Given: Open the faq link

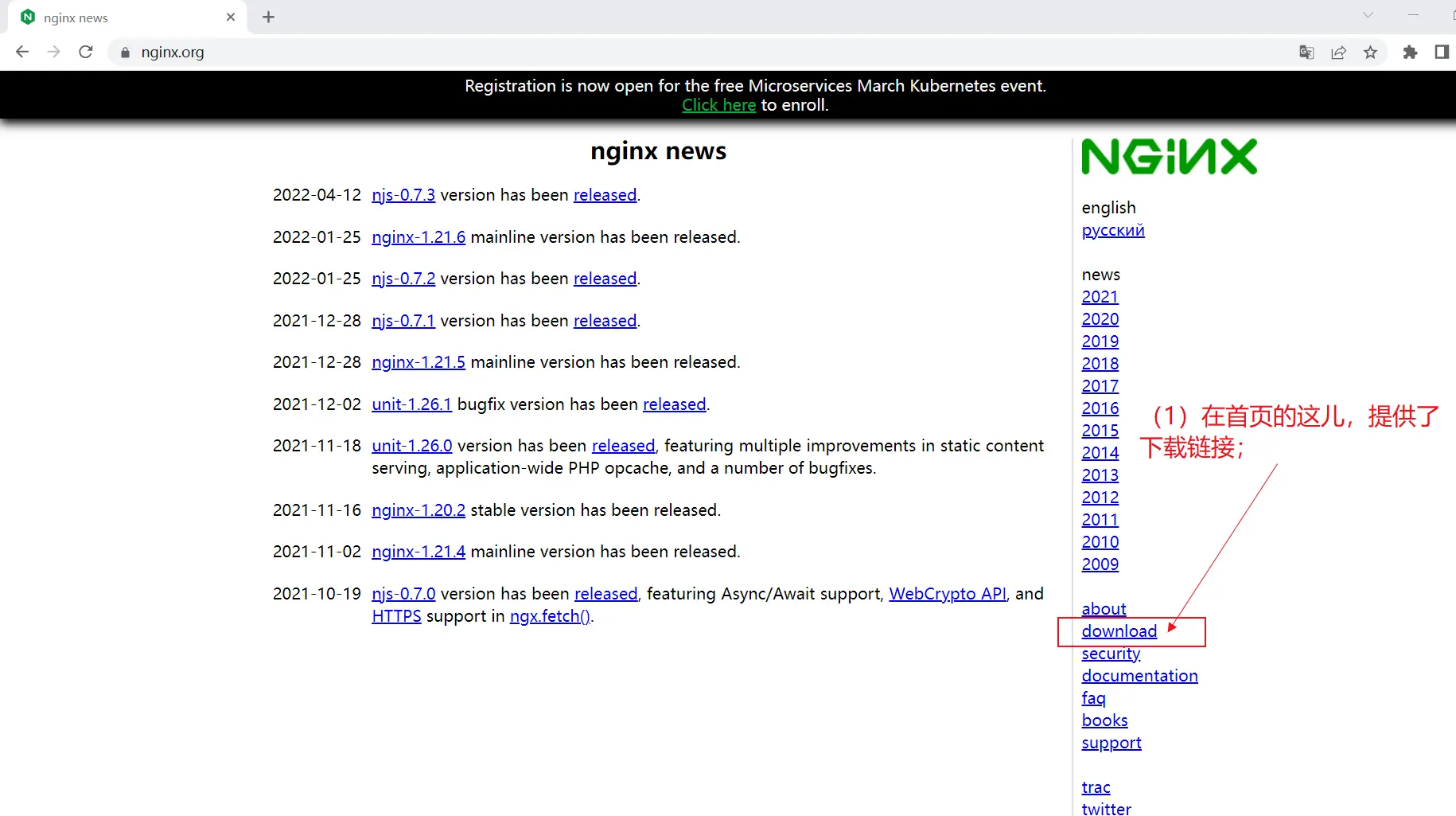Looking at the screenshot, I should click(1094, 698).
